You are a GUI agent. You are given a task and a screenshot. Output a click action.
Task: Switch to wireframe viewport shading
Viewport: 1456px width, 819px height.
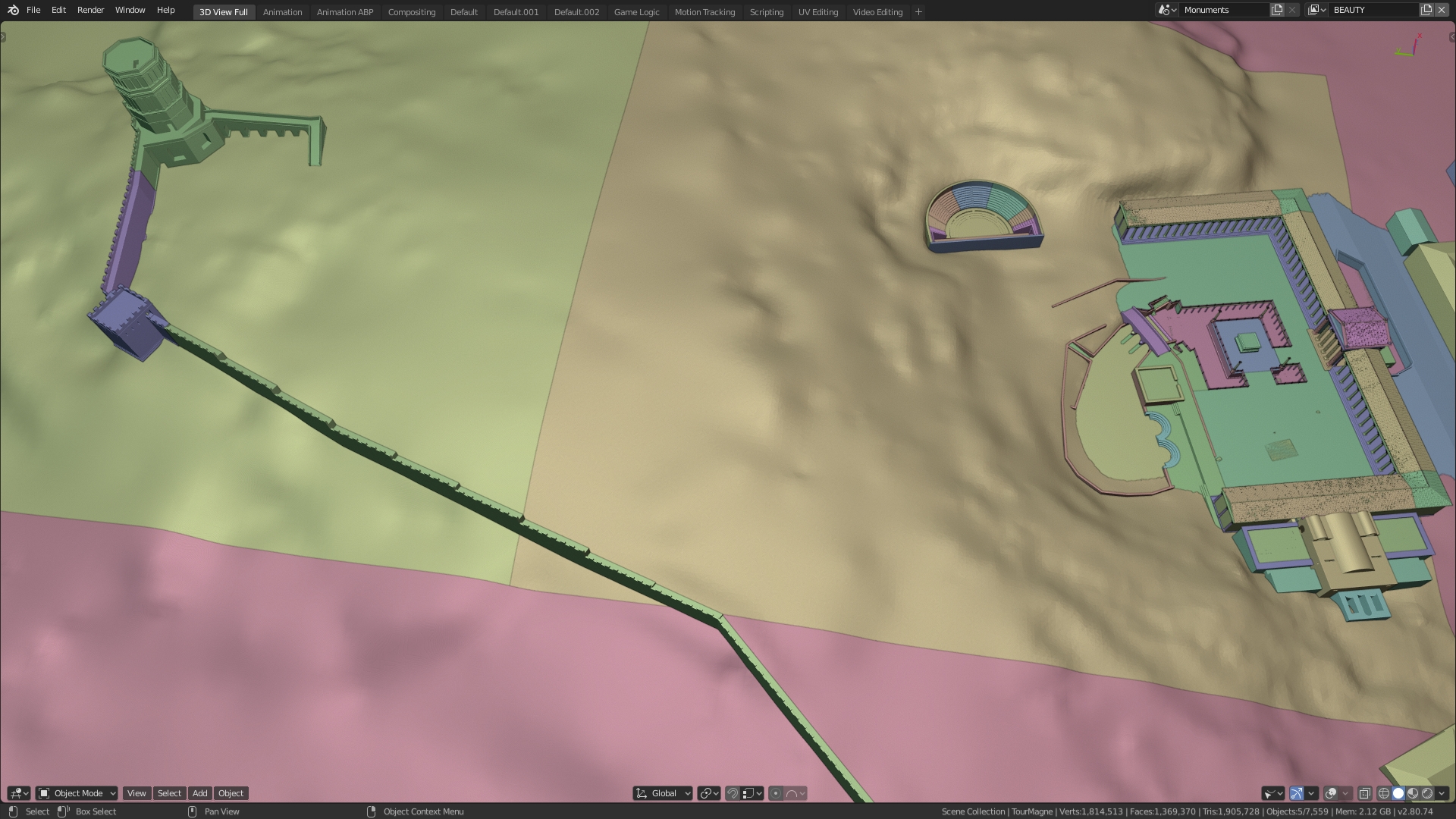tap(1383, 793)
